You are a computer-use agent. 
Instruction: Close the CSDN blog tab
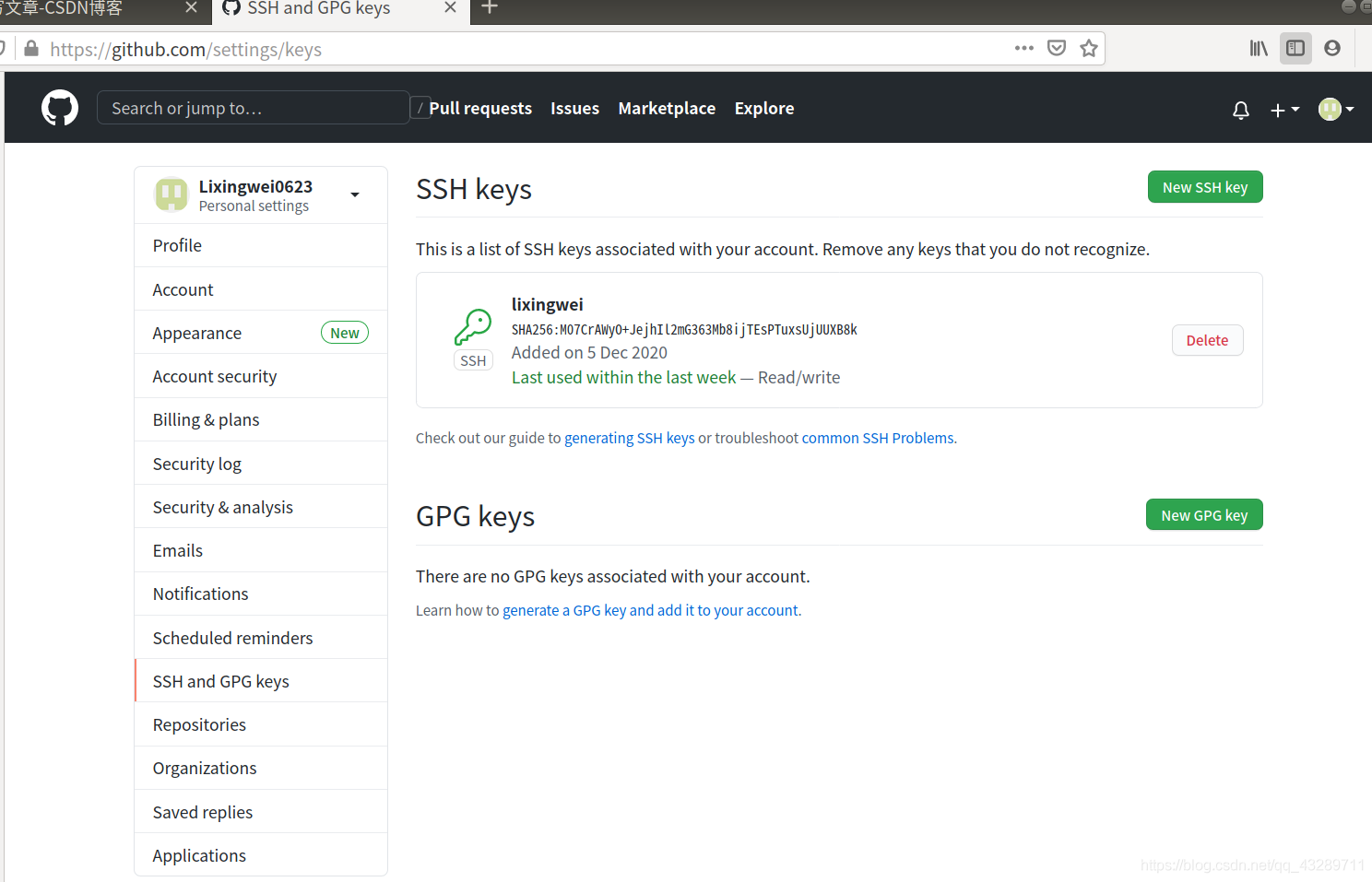tap(191, 7)
